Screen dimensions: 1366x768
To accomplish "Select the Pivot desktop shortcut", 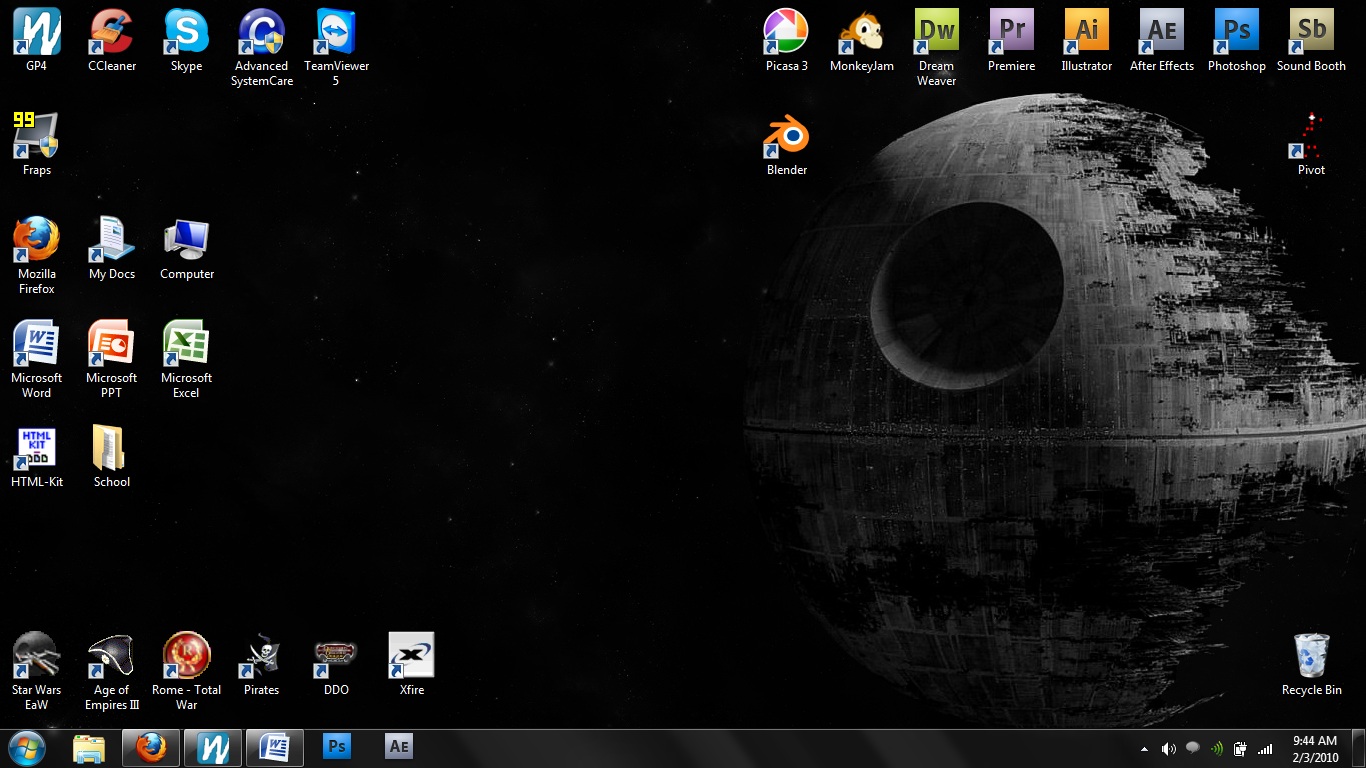I will 1312,145.
